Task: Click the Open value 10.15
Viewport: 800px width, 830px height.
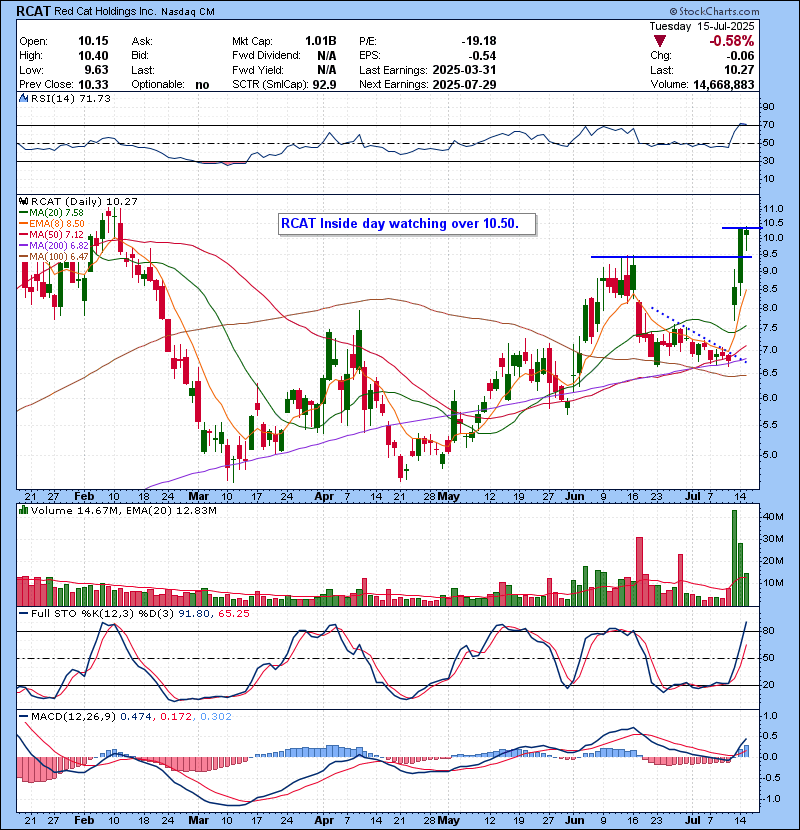Action: point(93,41)
